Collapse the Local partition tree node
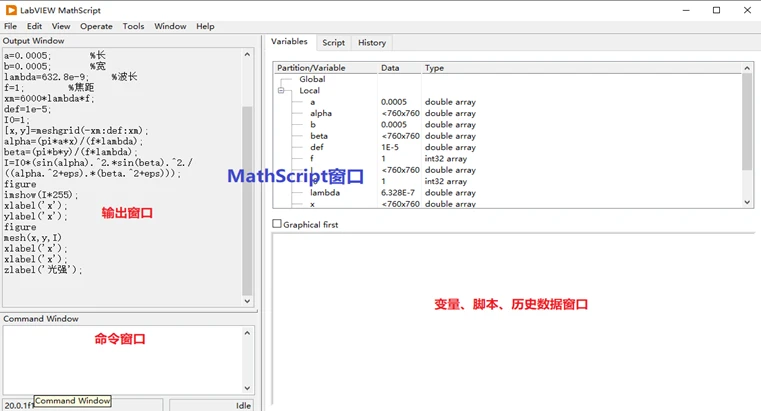The height and width of the screenshot is (411, 761). tap(281, 91)
